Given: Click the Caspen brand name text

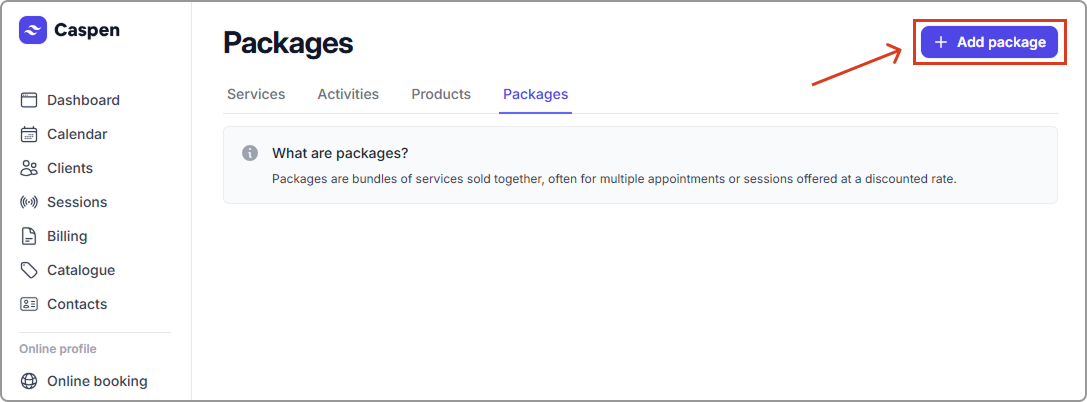Looking at the screenshot, I should click(88, 30).
